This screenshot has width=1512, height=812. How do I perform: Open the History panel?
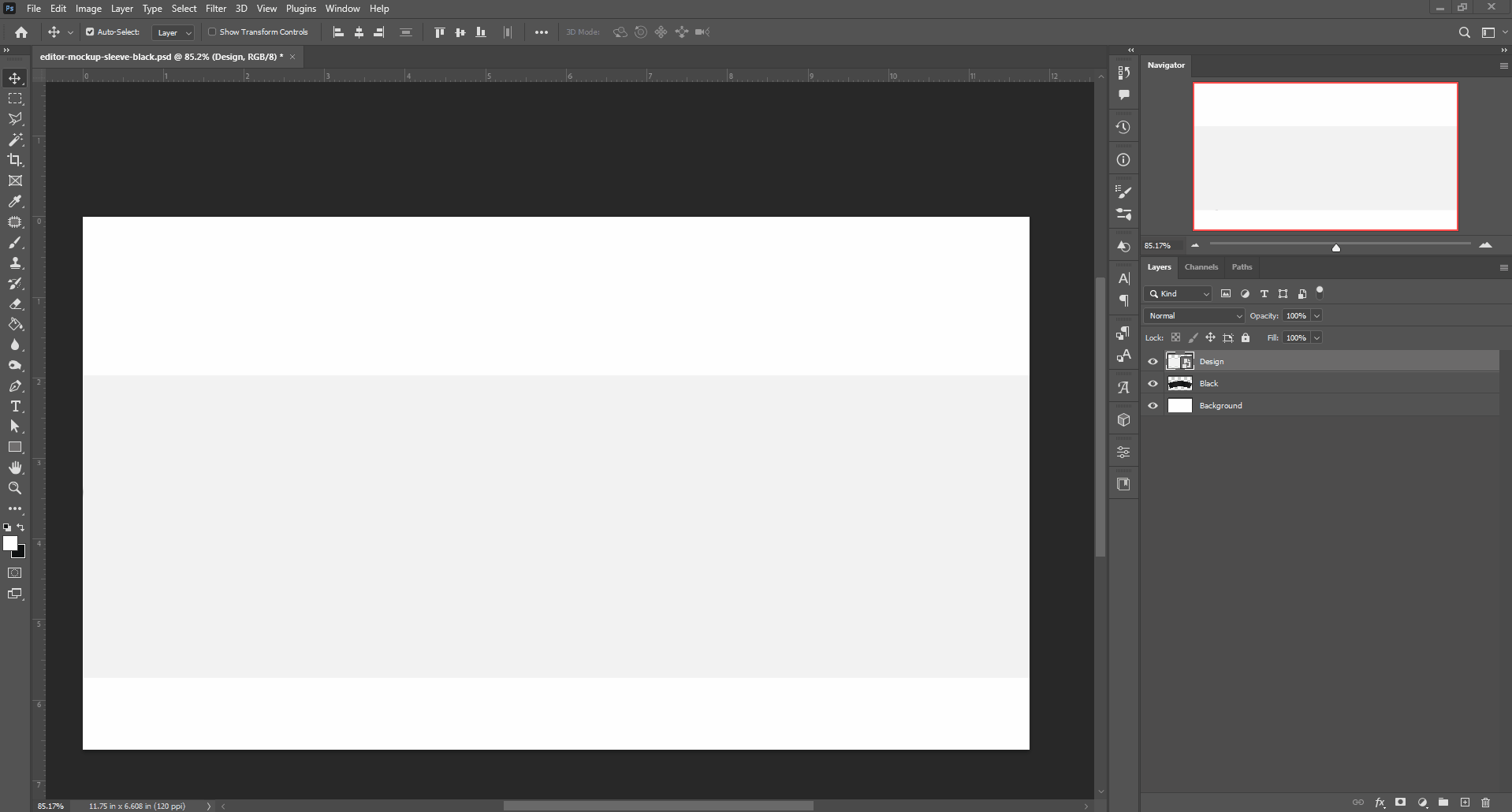click(x=1123, y=127)
